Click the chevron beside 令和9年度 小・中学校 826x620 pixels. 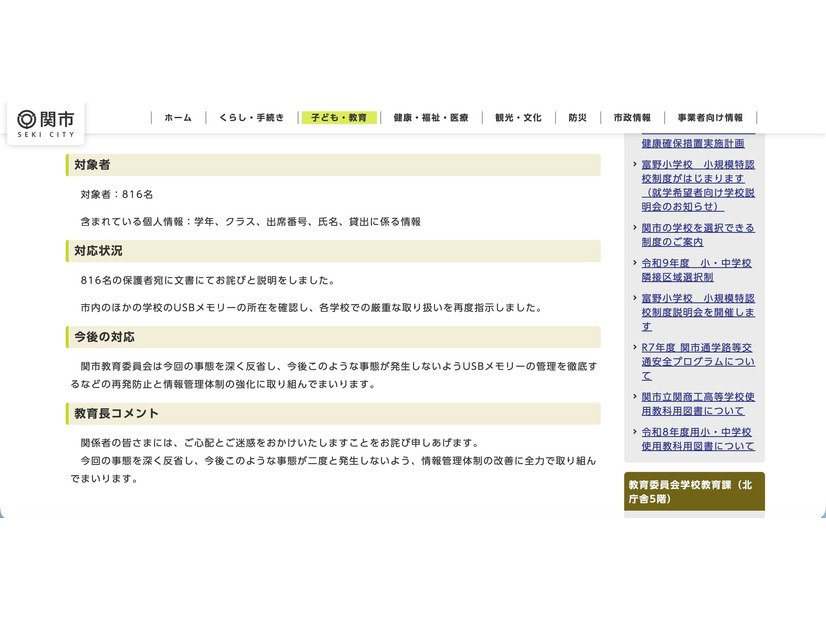coord(635,263)
